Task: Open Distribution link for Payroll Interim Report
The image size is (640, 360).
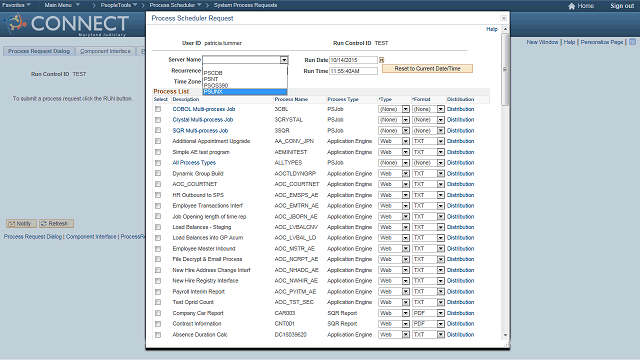Action: (x=460, y=291)
